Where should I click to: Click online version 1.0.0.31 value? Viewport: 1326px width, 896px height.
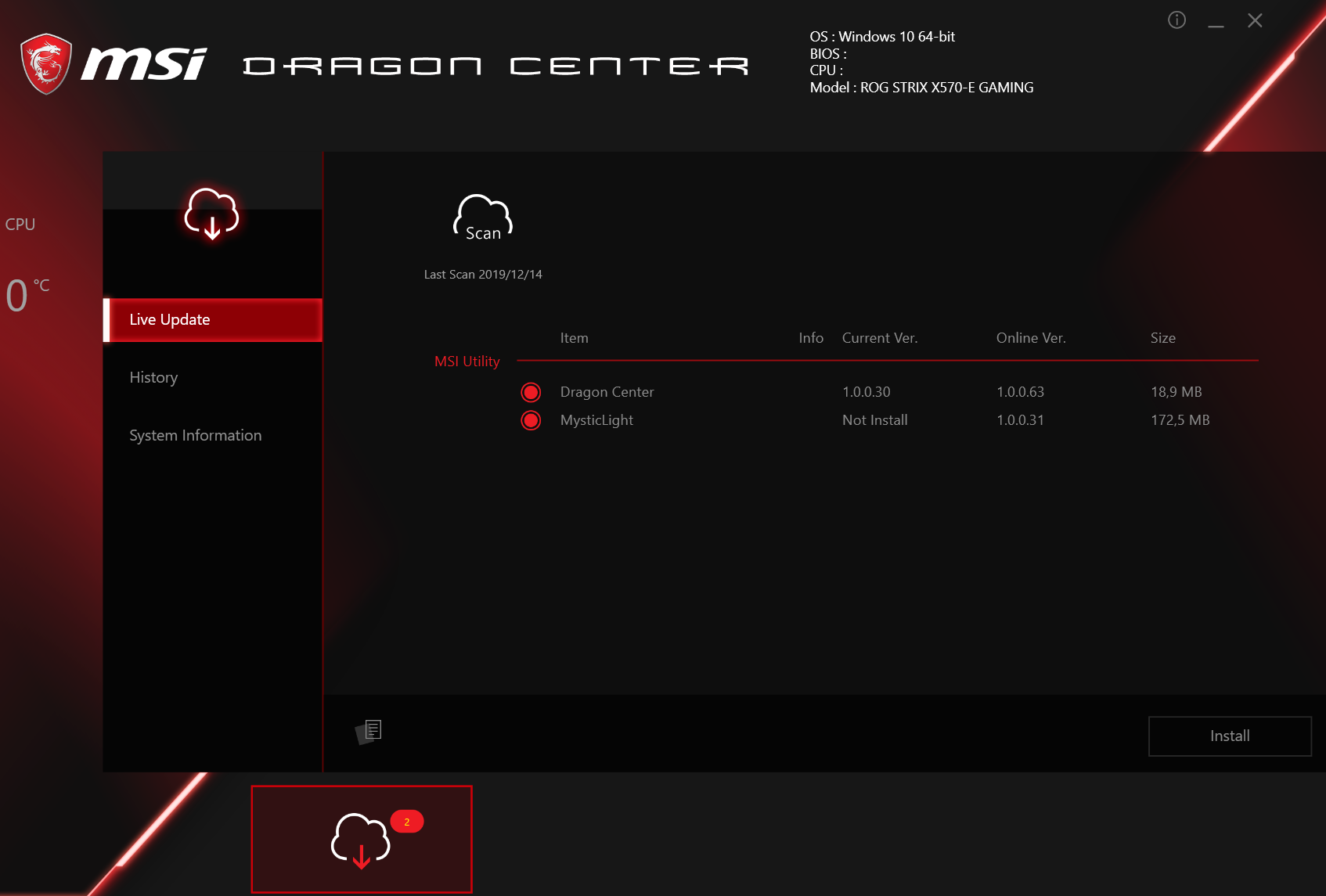(x=1020, y=420)
